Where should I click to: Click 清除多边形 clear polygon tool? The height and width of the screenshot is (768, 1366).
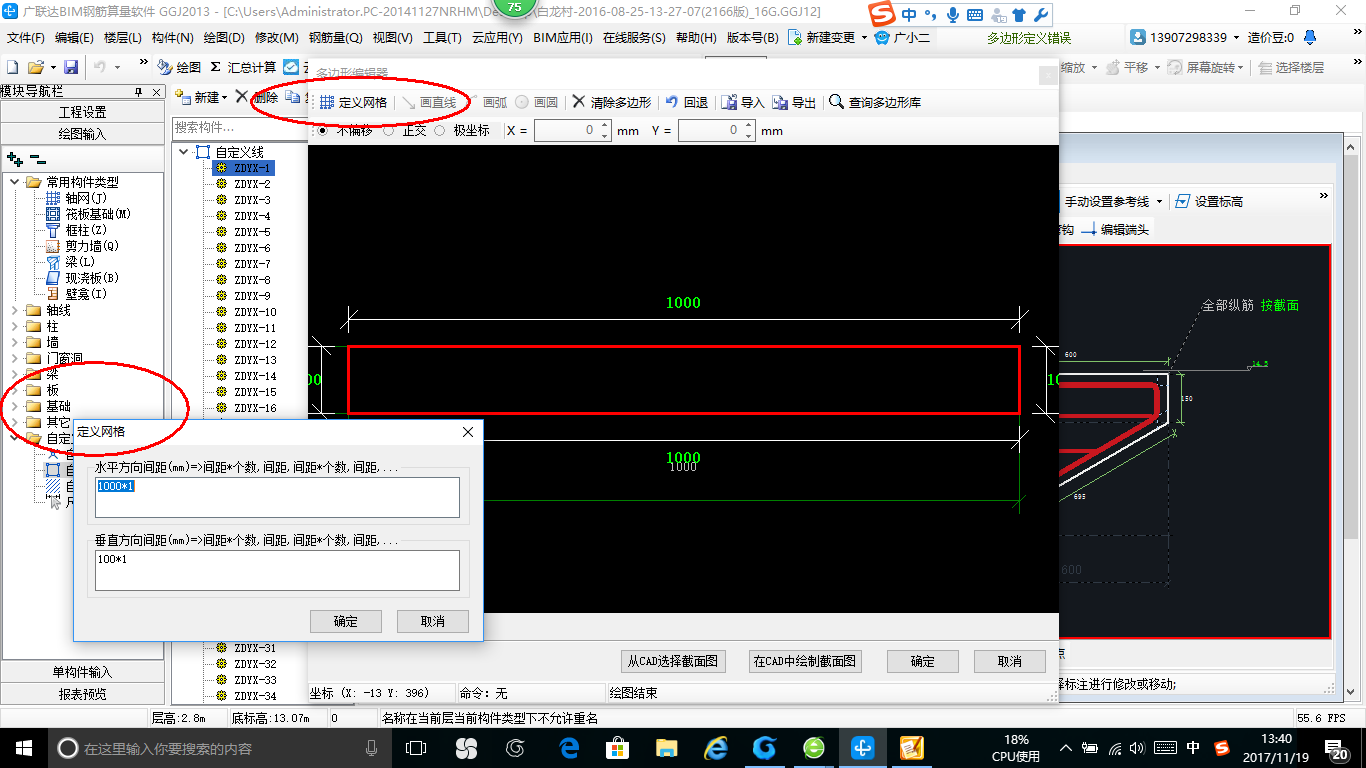pos(612,102)
